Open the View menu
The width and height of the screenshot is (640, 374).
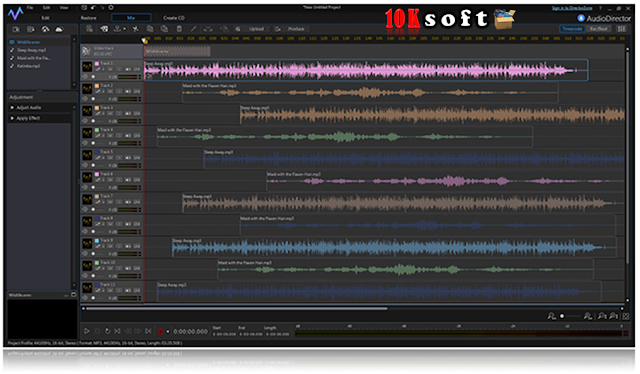pyautogui.click(x=64, y=8)
